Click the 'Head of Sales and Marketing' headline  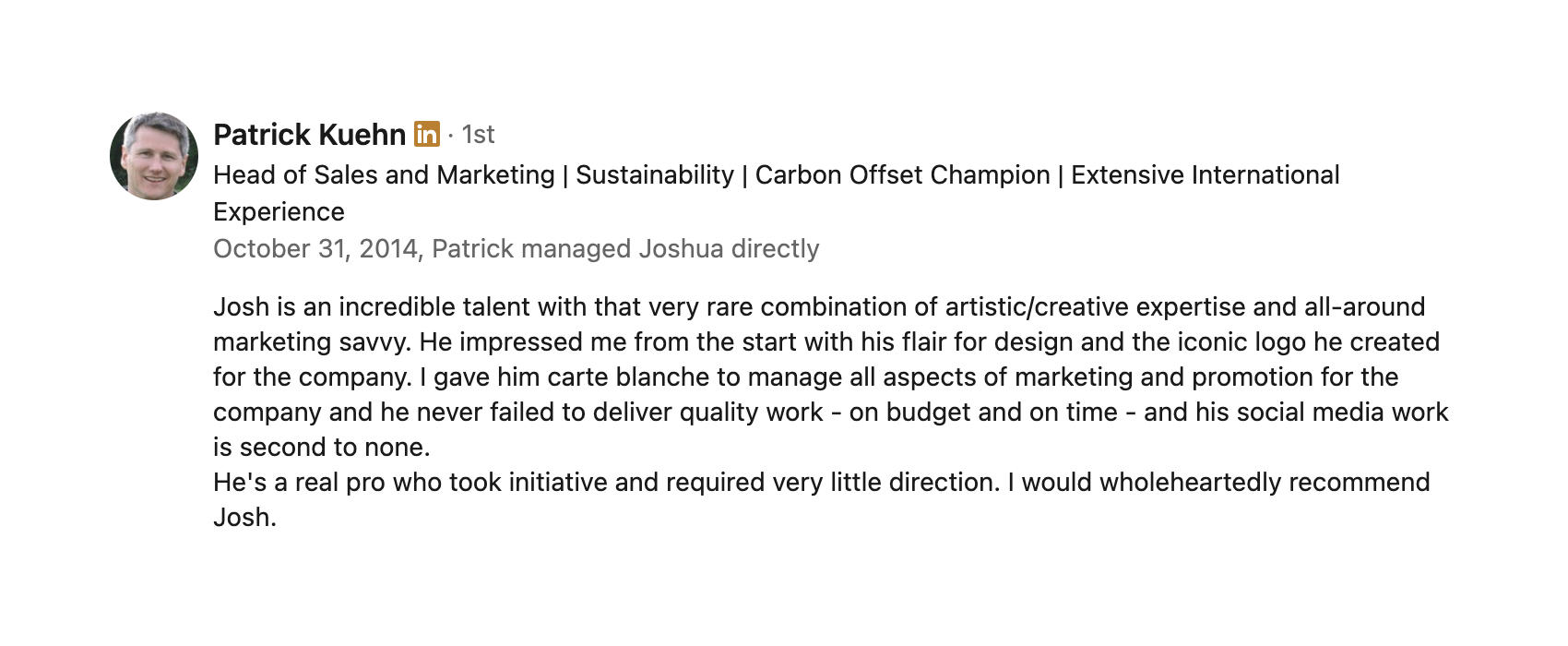(384, 175)
